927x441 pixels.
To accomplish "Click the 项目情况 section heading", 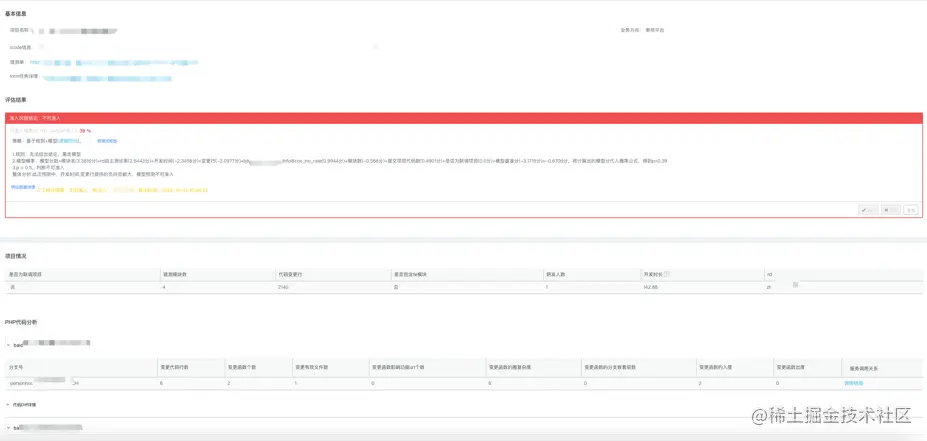I will (x=15, y=256).
